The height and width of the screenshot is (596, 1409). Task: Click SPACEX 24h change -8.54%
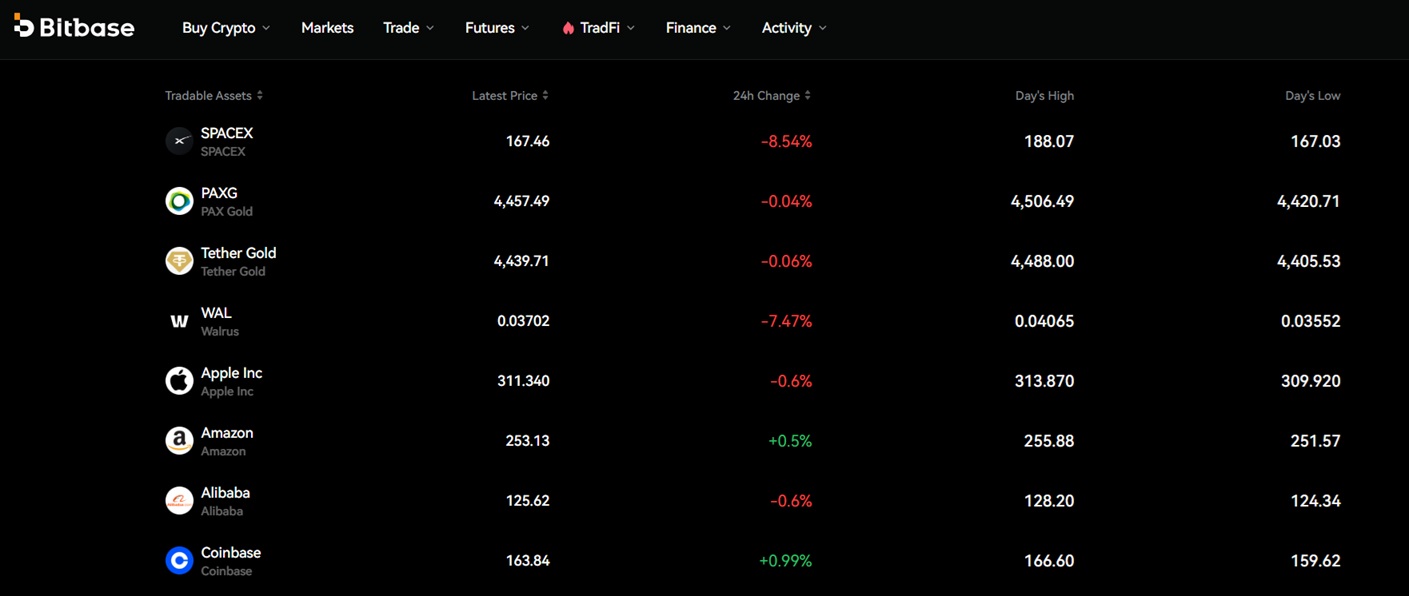point(786,141)
